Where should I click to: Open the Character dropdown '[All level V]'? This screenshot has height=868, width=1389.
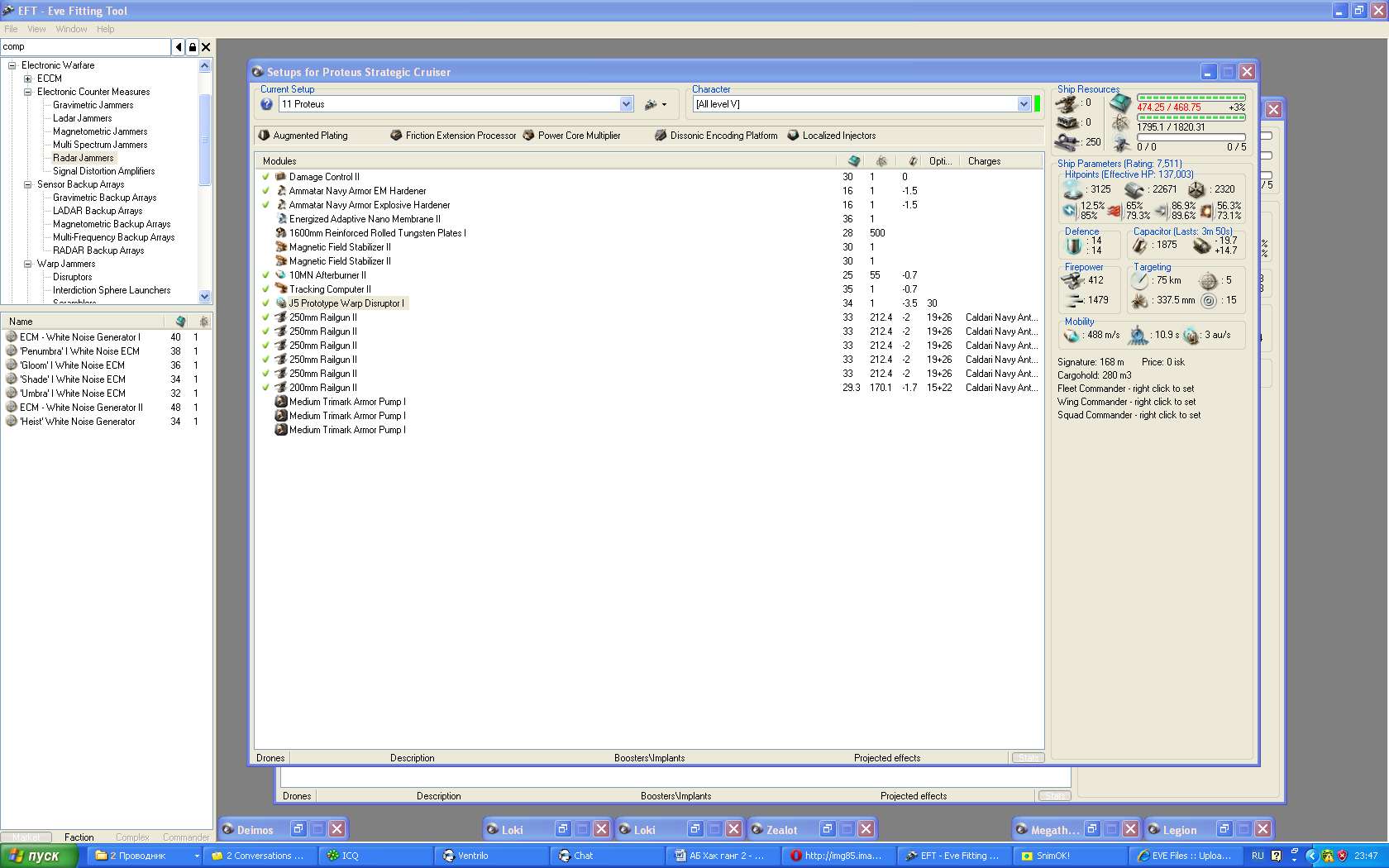click(1024, 104)
